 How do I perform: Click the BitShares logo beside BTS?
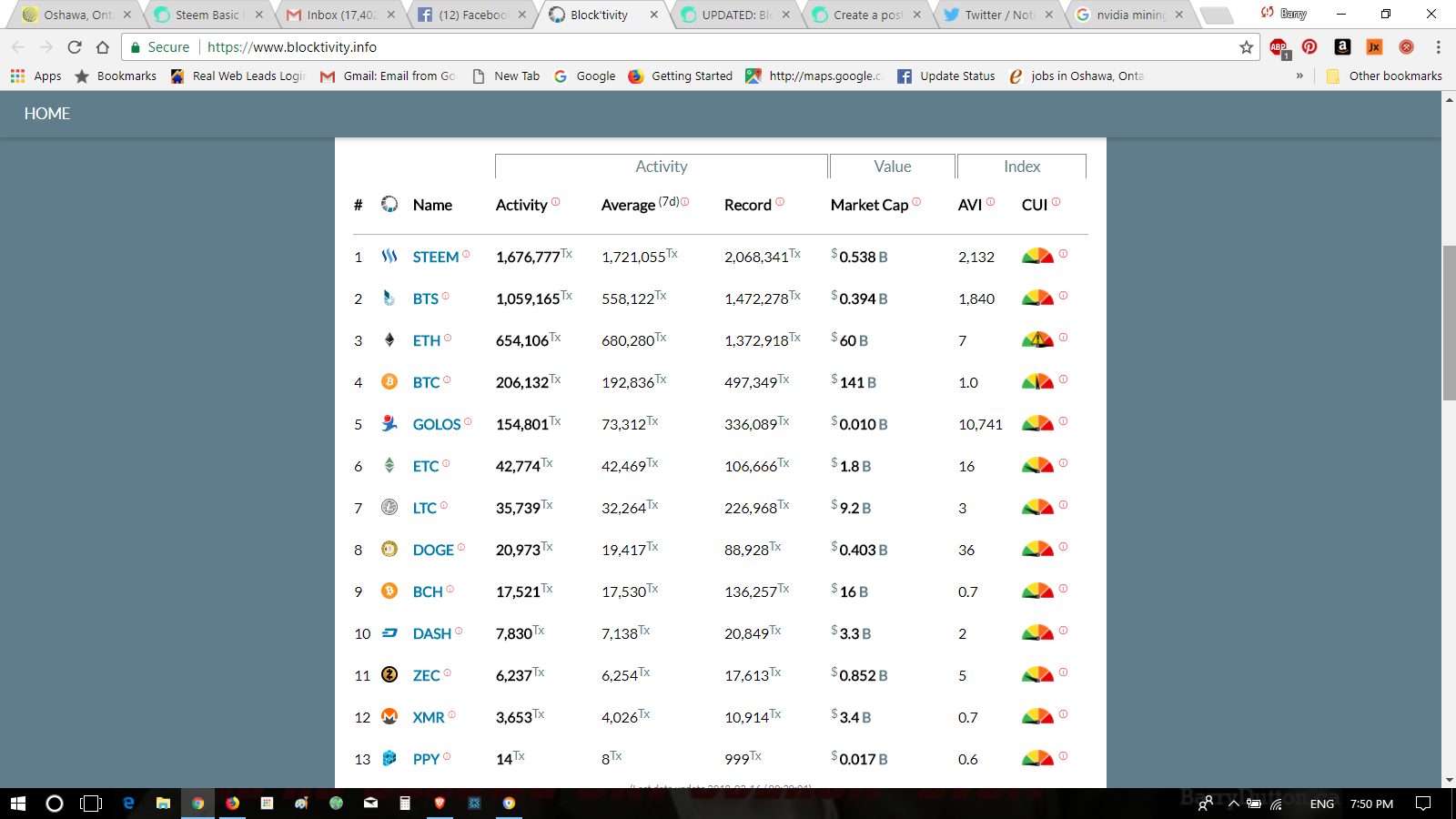[389, 298]
